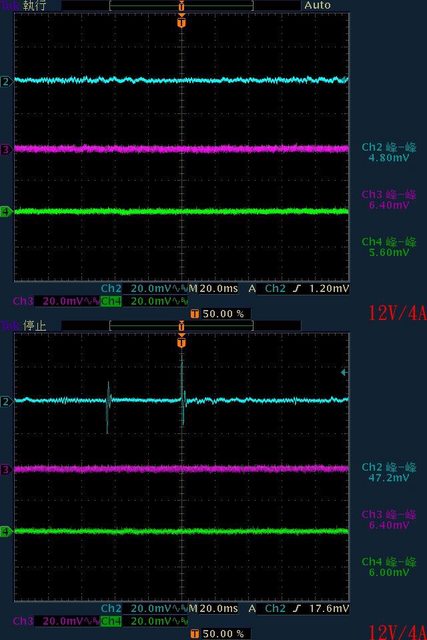Click the record-view bar beside Auto

point(182,5)
